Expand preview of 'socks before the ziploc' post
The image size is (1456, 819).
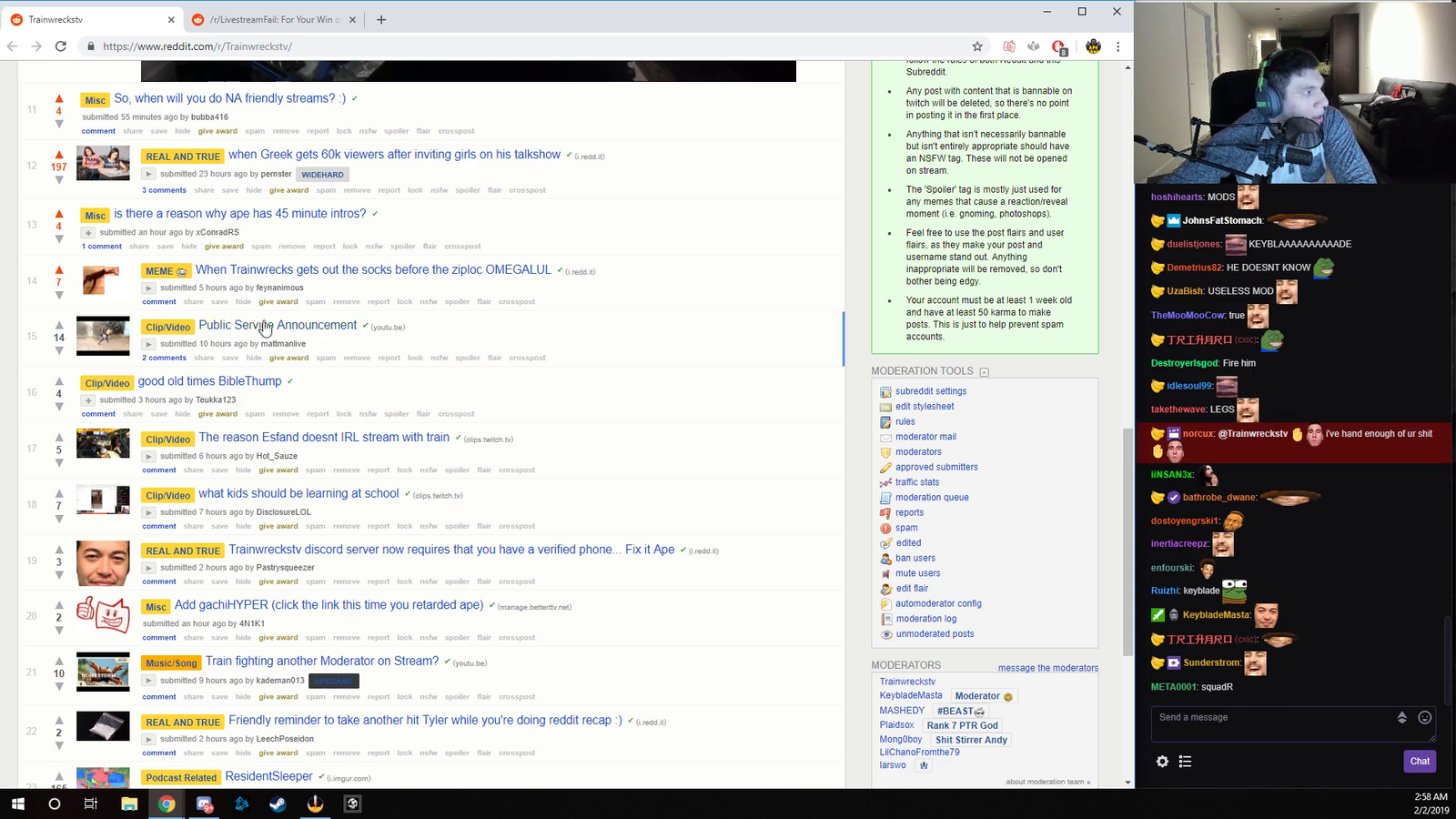coord(148,288)
